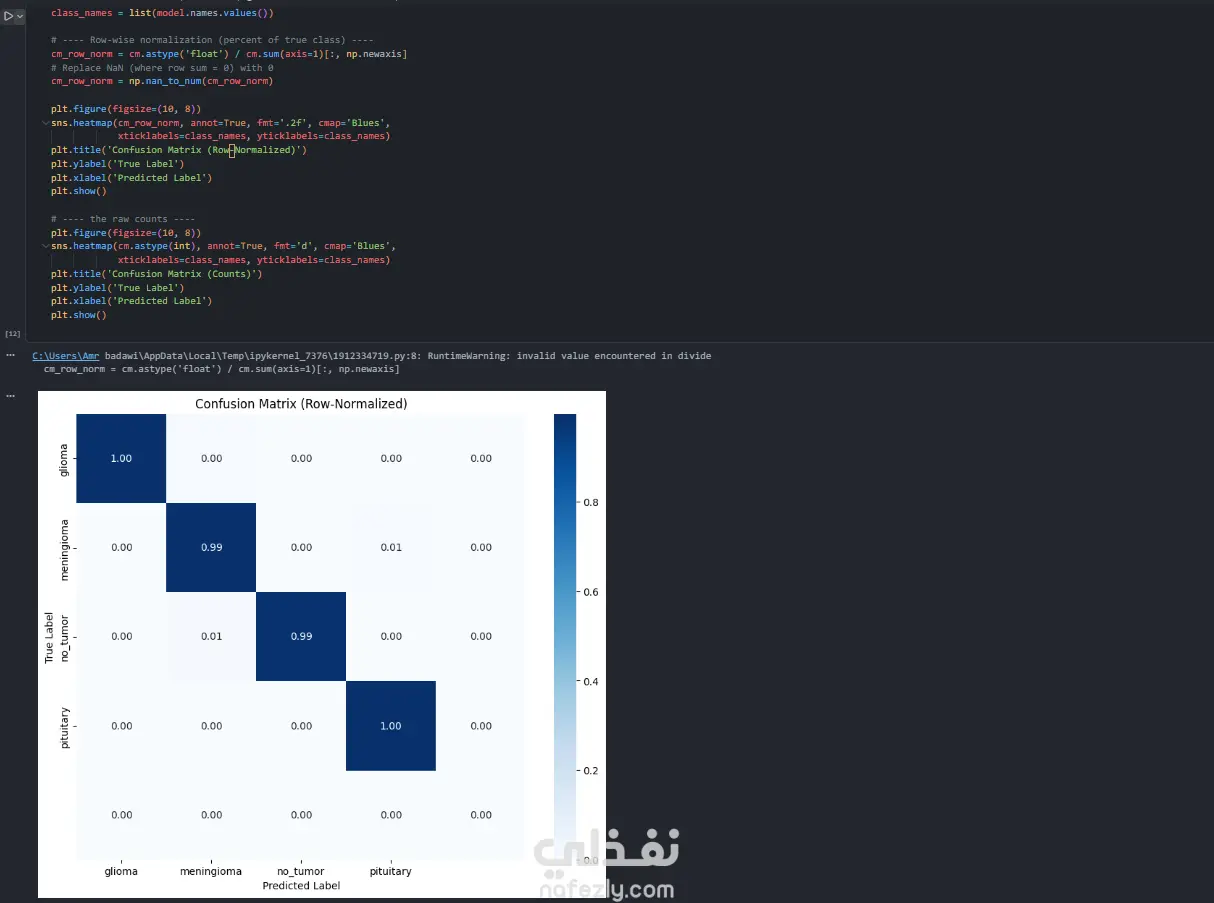The height and width of the screenshot is (903, 1214).
Task: Open the C:\Users\Amr file path link
Action: point(67,355)
